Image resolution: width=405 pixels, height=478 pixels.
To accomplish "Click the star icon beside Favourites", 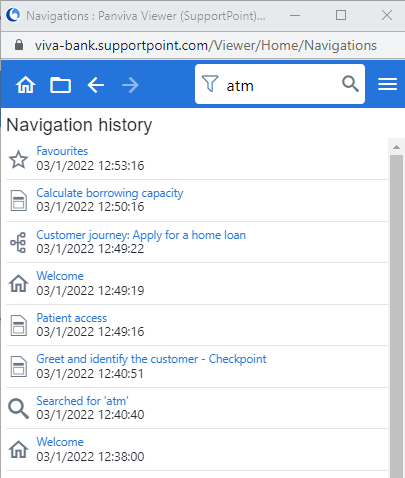I will pos(18,159).
